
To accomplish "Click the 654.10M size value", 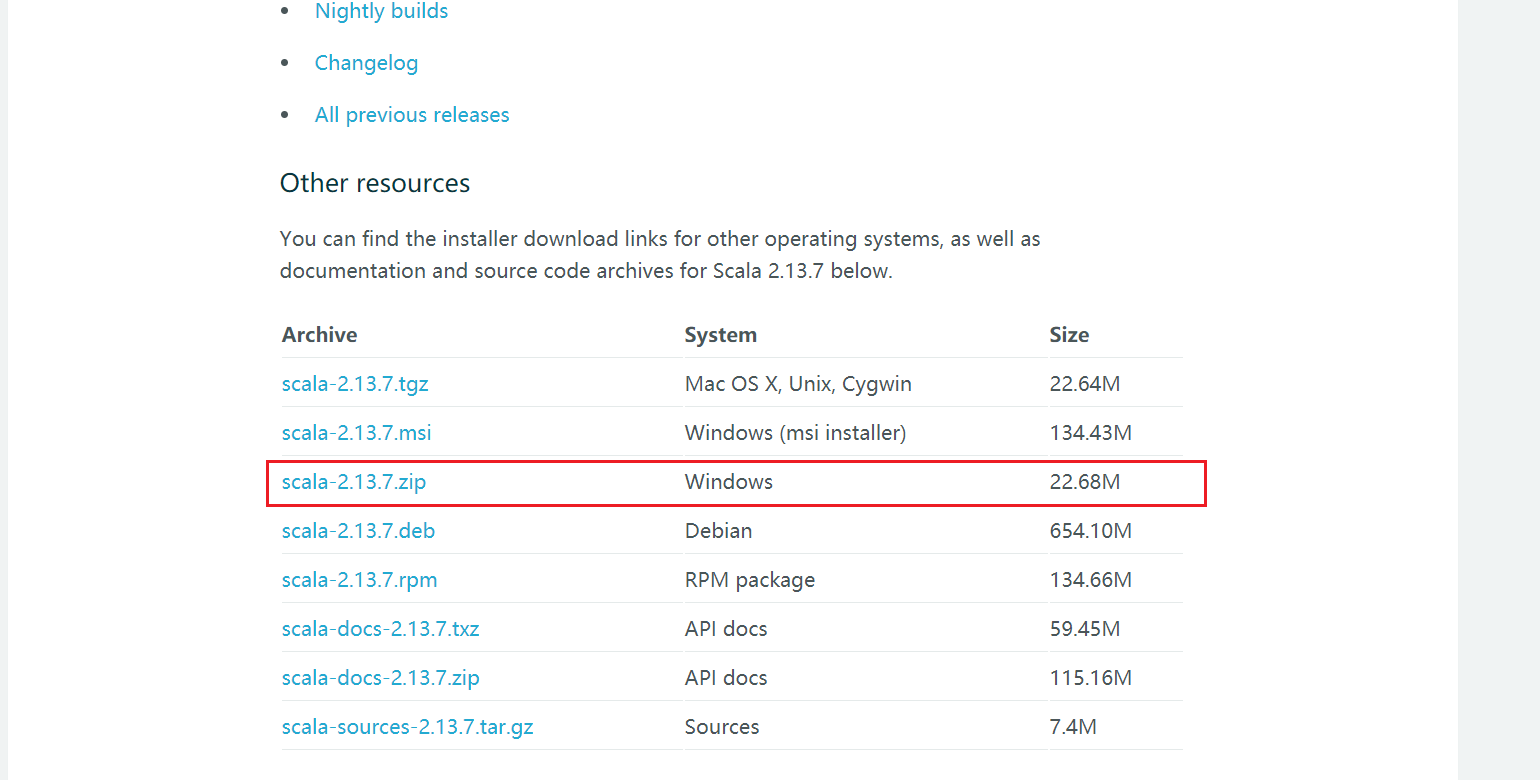I will point(1091,531).
